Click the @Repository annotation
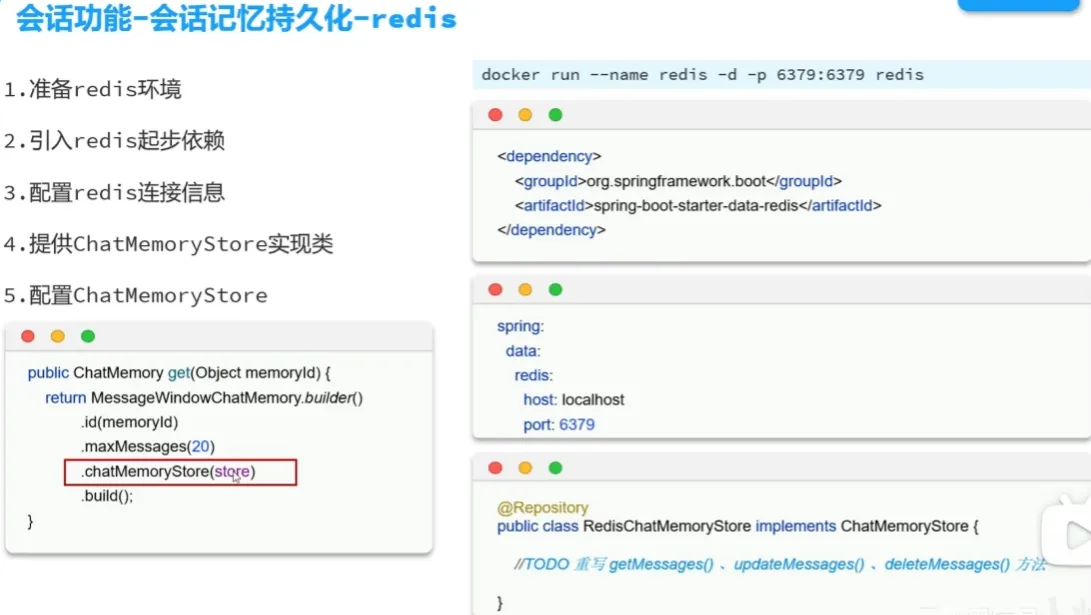Viewport: 1091px width, 615px height. (x=543, y=508)
